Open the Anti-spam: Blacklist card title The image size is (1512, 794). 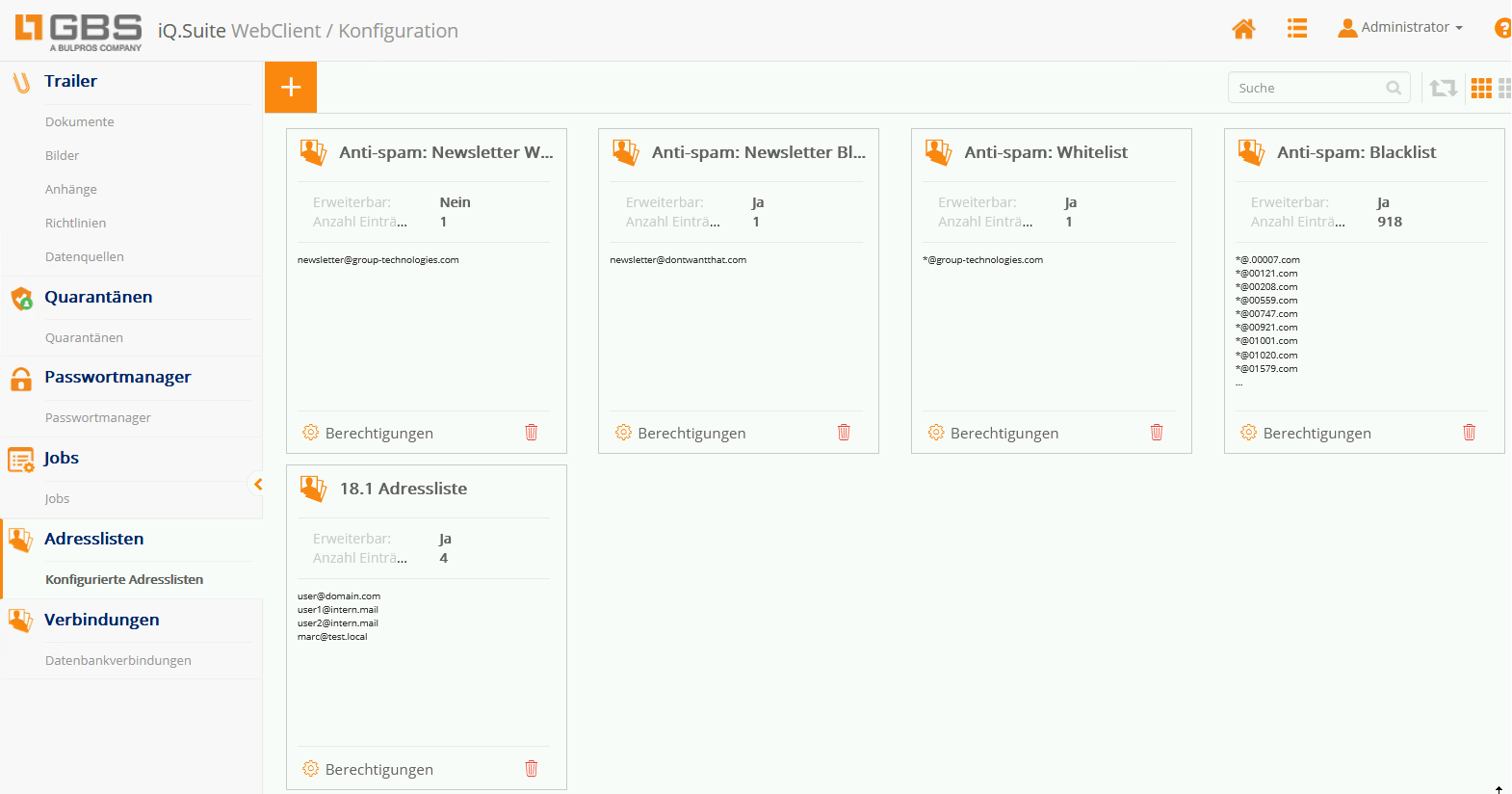click(1356, 152)
